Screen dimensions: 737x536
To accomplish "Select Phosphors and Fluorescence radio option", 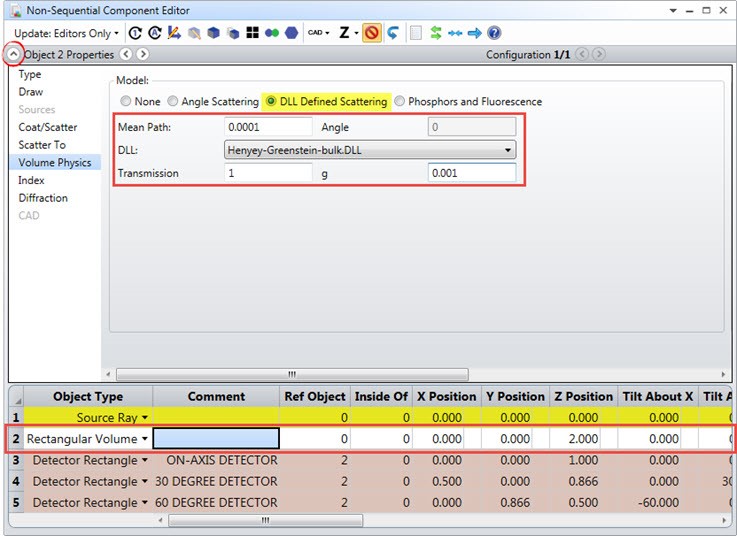I will click(x=399, y=101).
